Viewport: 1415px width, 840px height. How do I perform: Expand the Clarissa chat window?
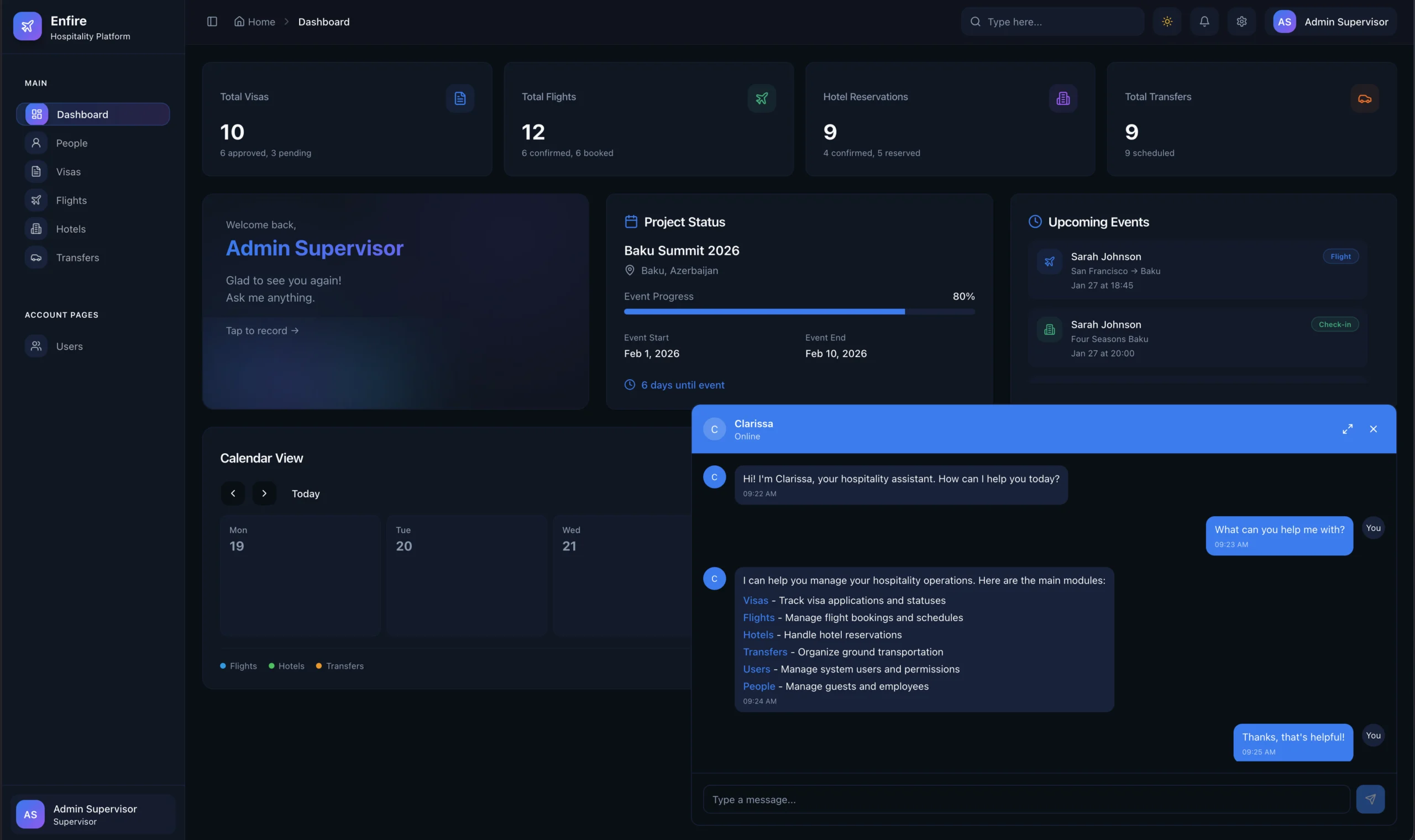pos(1347,429)
